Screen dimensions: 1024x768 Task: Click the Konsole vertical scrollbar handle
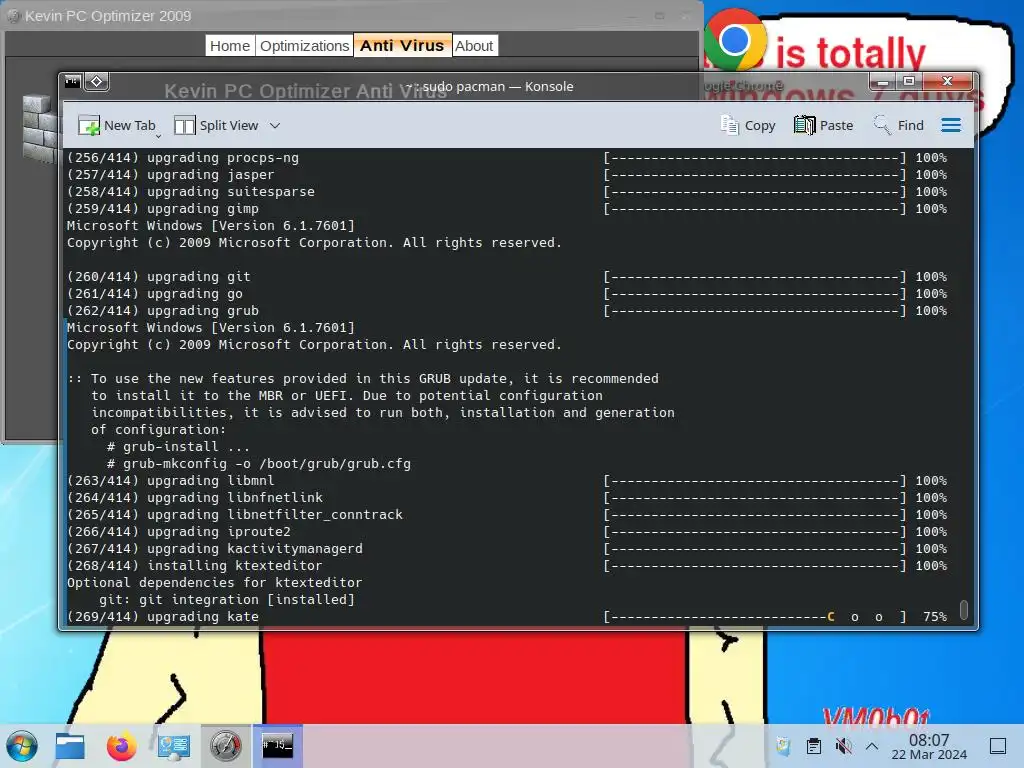963,609
